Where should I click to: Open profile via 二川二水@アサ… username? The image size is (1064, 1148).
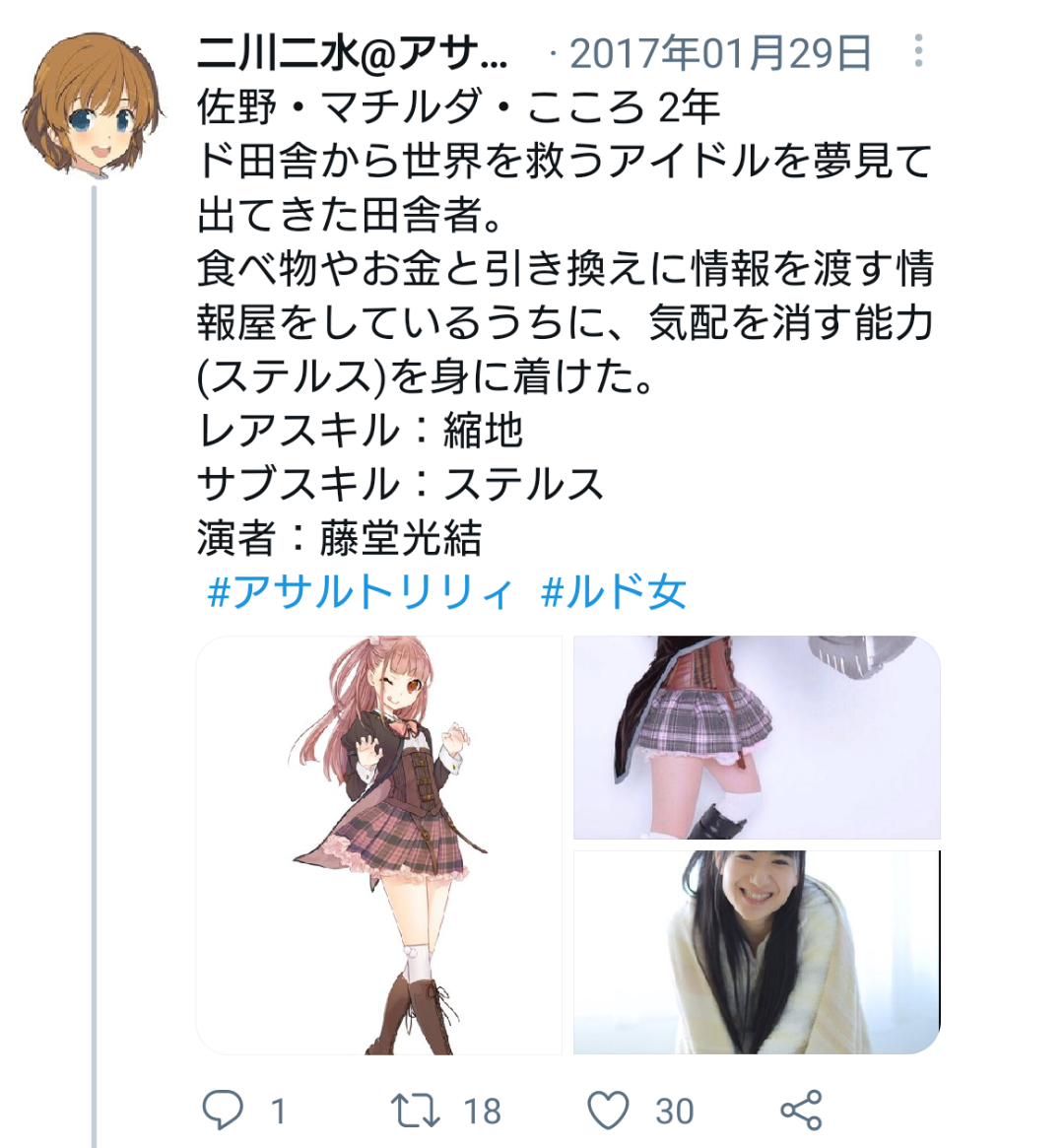[352, 53]
